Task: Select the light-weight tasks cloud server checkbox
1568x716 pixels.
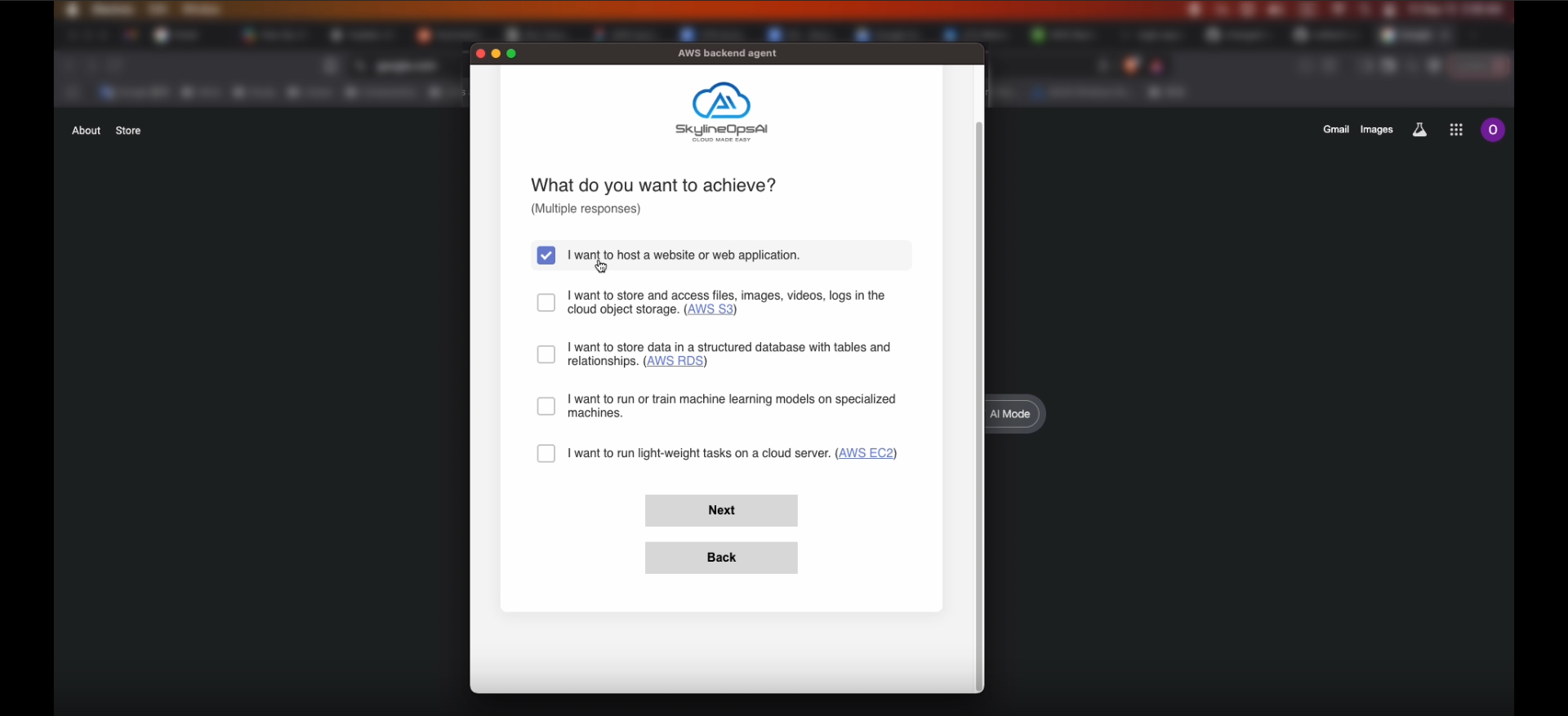Action: tap(546, 454)
